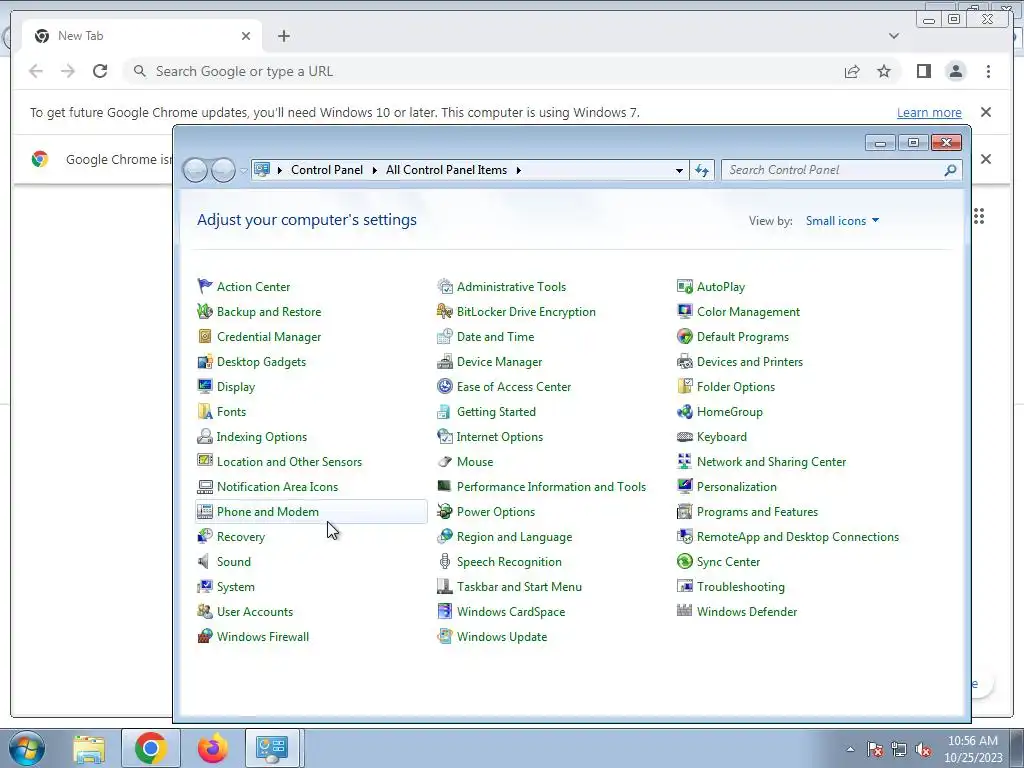Screen dimensions: 1024x768
Task: Open Credential Manager safe icon
Action: (x=205, y=336)
